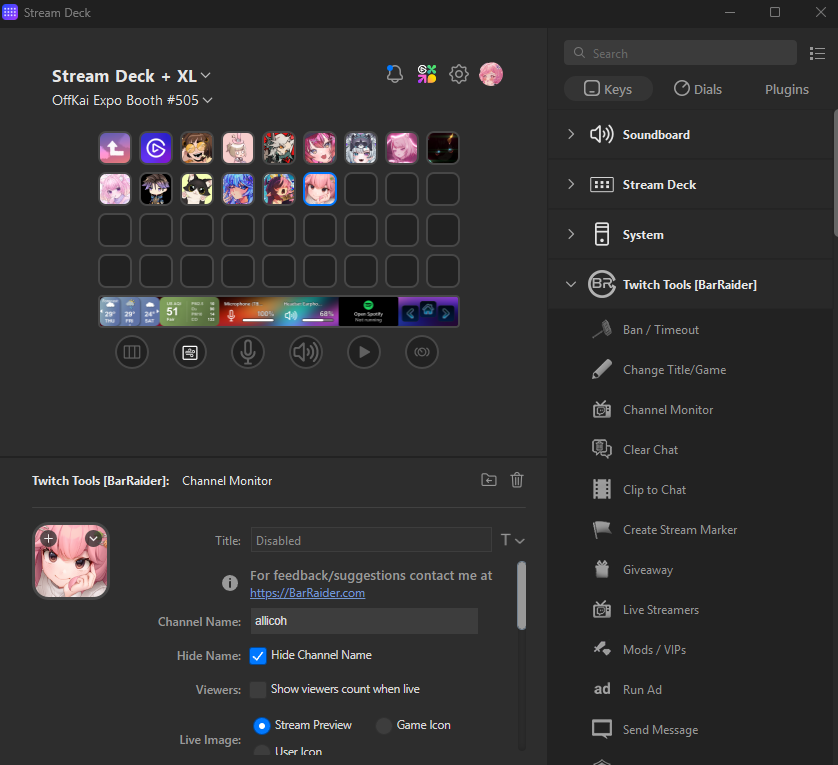Click the Open Spotify touch strip segment
Viewport: 838px width, 765px height.
click(x=368, y=312)
